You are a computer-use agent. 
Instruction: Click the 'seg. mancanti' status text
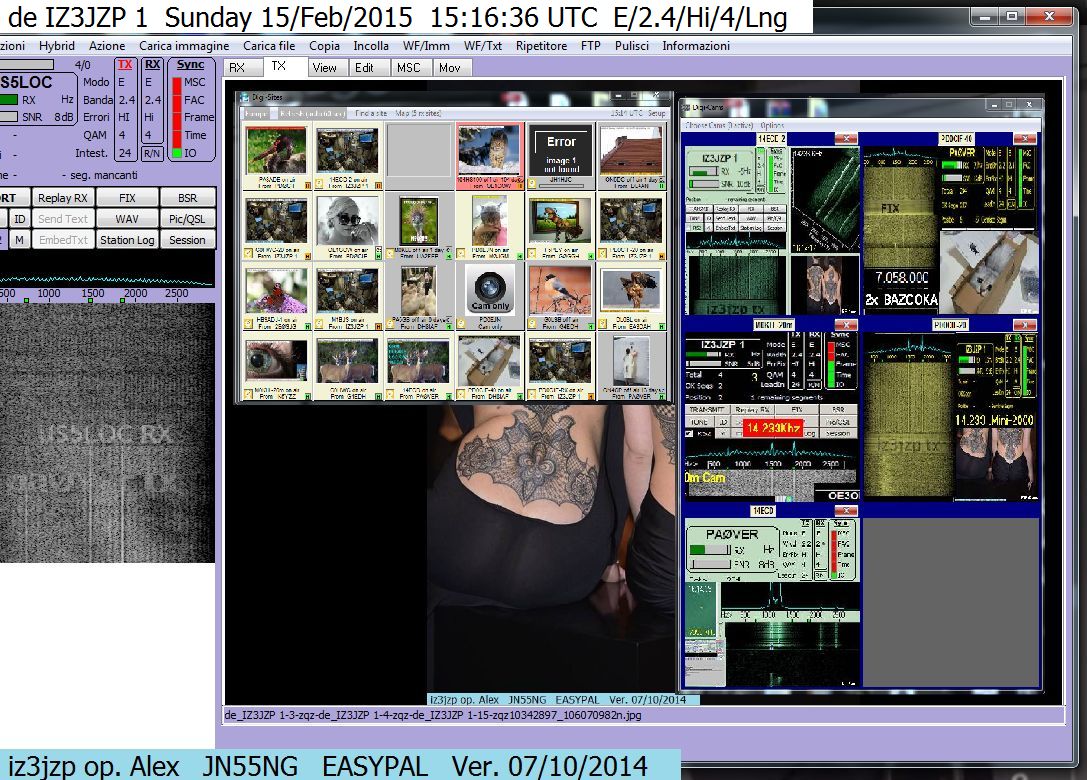(x=104, y=175)
